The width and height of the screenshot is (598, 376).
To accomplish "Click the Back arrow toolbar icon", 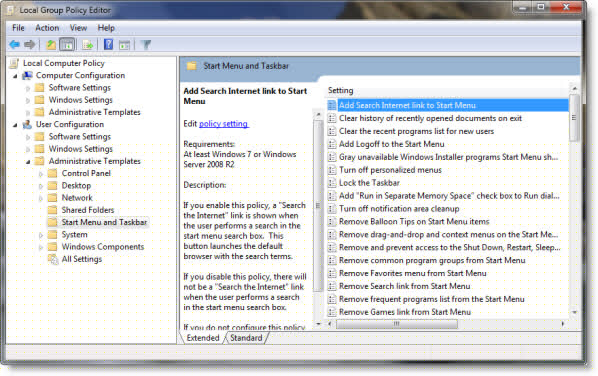I will 14,45.
